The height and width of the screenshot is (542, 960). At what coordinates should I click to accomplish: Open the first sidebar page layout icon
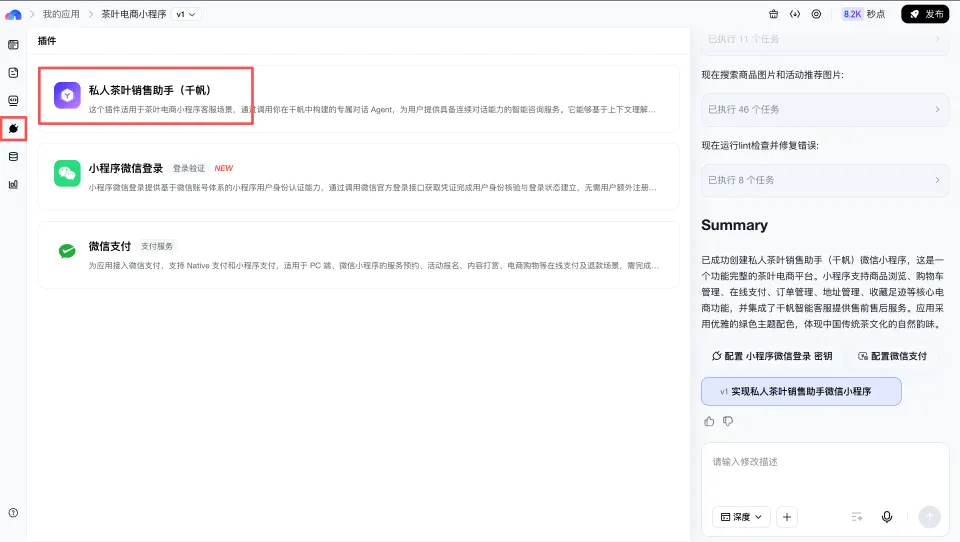click(x=13, y=45)
